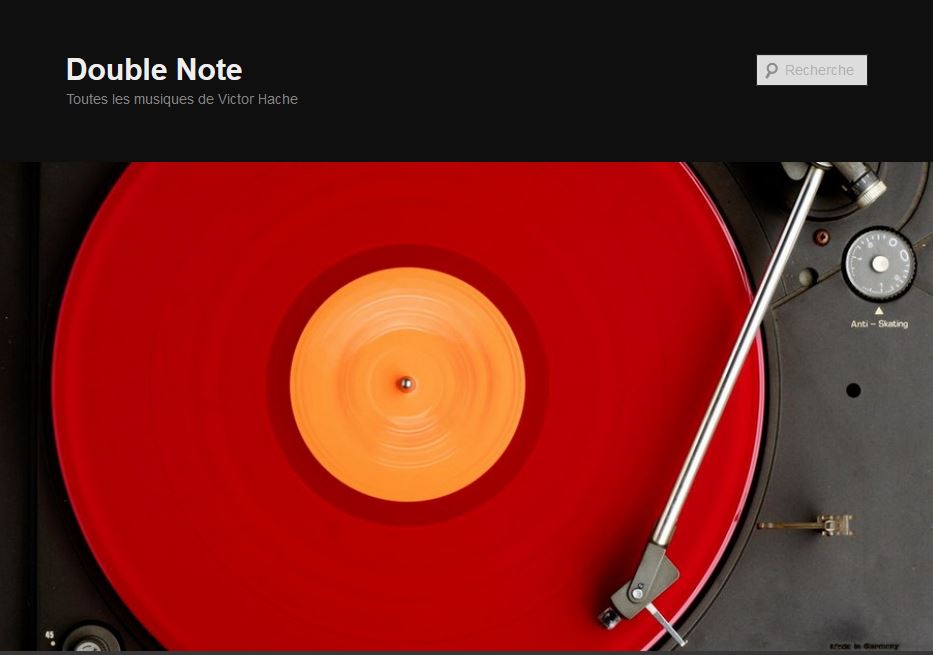This screenshot has width=933, height=655.
Task: Click the white stylus finger lift
Action: 667,624
